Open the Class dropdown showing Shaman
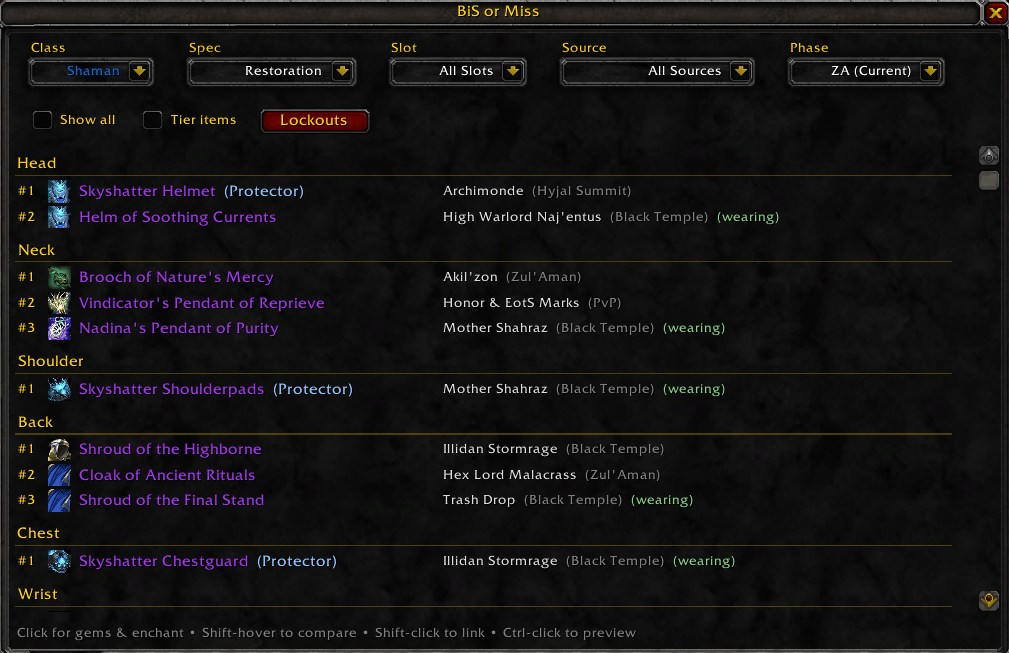This screenshot has width=1009, height=653. coord(91,71)
